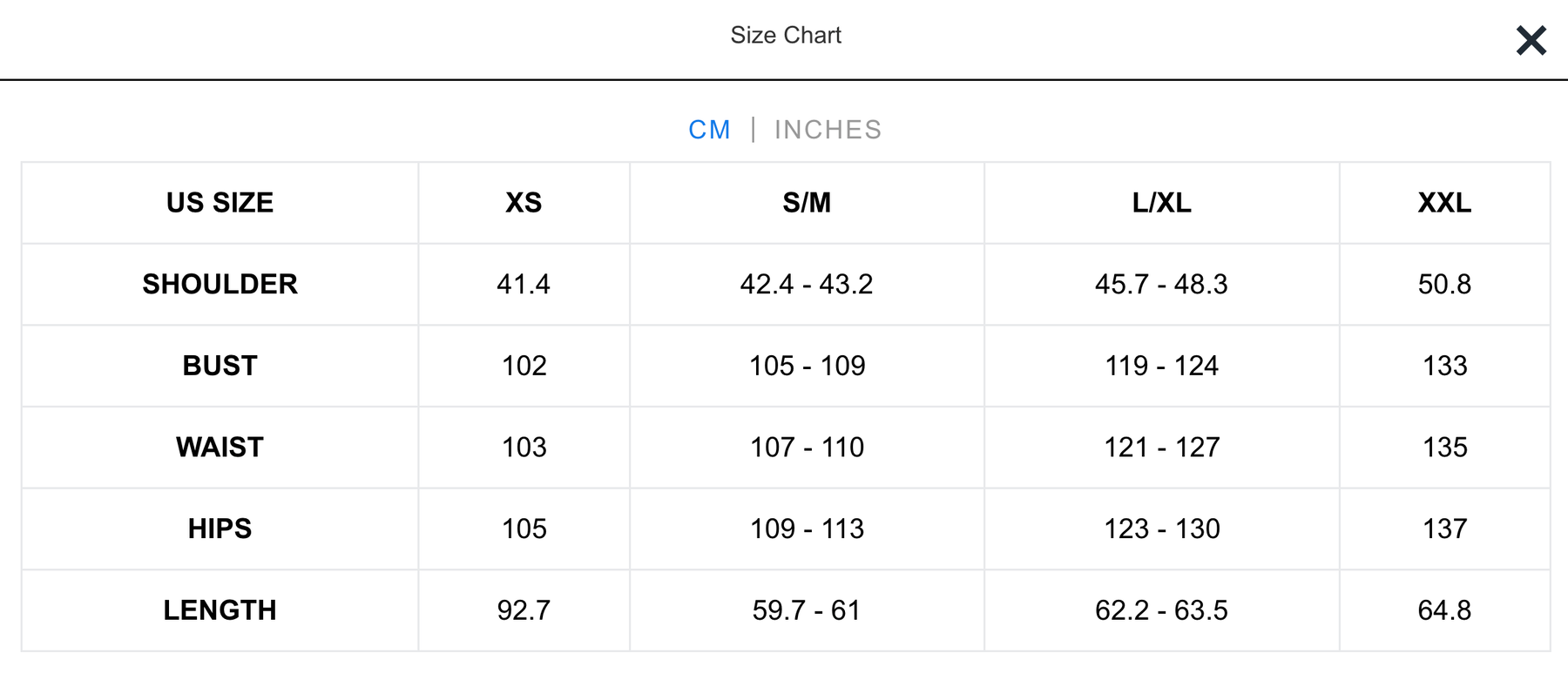Select the LENGTH row label
Viewport: 1568px width, 680px height.
[x=220, y=610]
